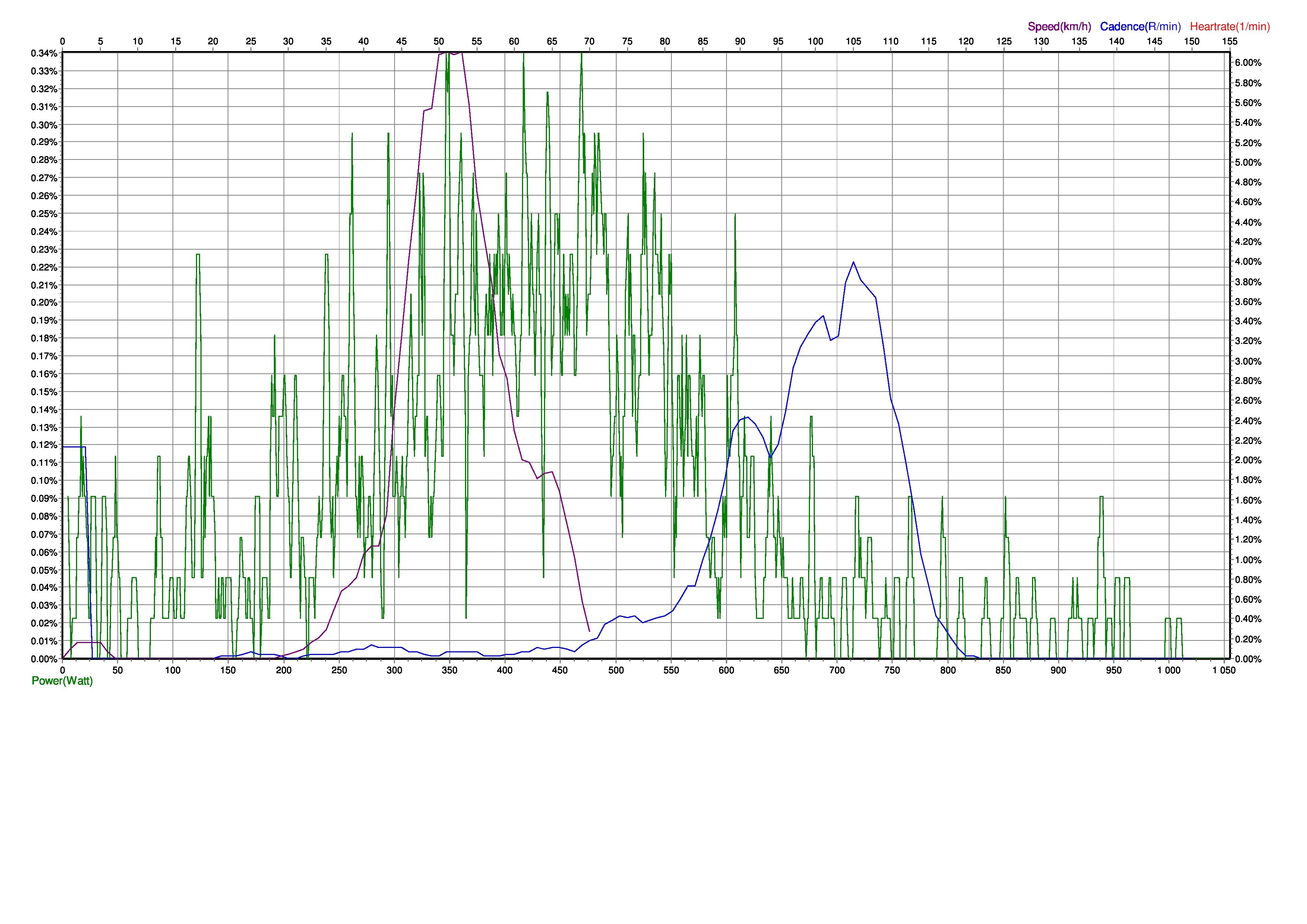The height and width of the screenshot is (924, 1307).
Task: Select the 0.13% tick label
Action: tap(44, 428)
